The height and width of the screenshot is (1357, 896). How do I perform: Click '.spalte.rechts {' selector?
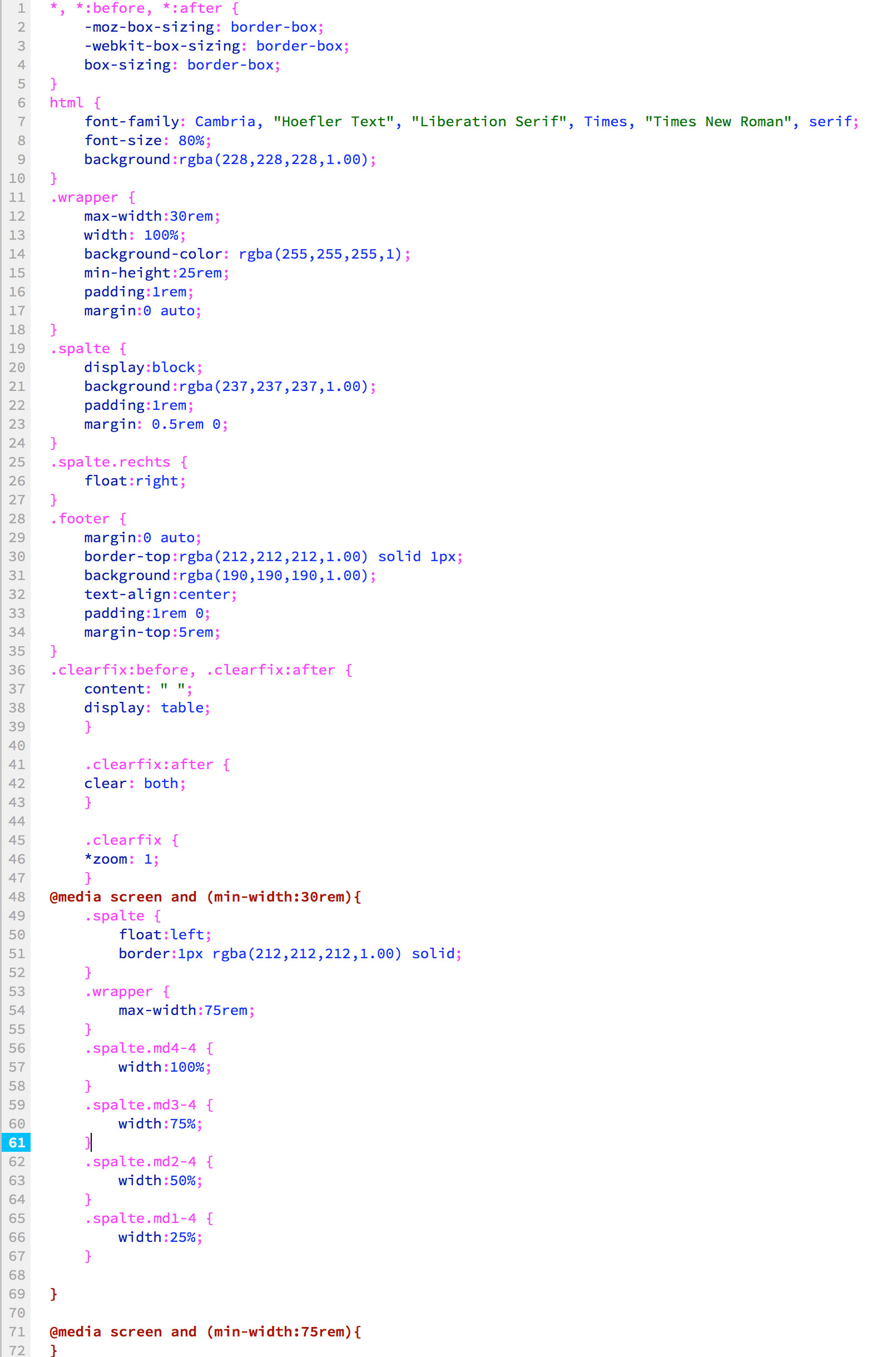pyautogui.click(x=119, y=462)
